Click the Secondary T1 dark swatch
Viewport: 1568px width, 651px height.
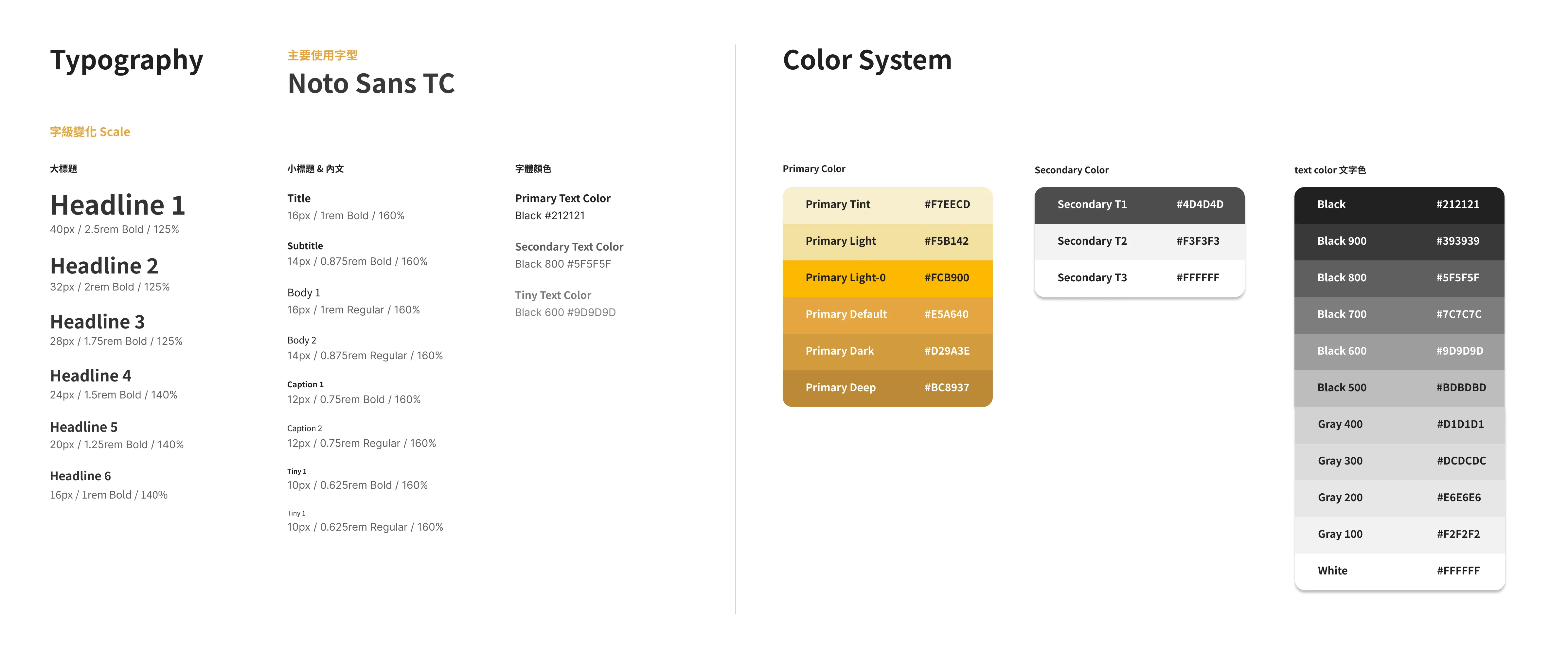click(1139, 205)
